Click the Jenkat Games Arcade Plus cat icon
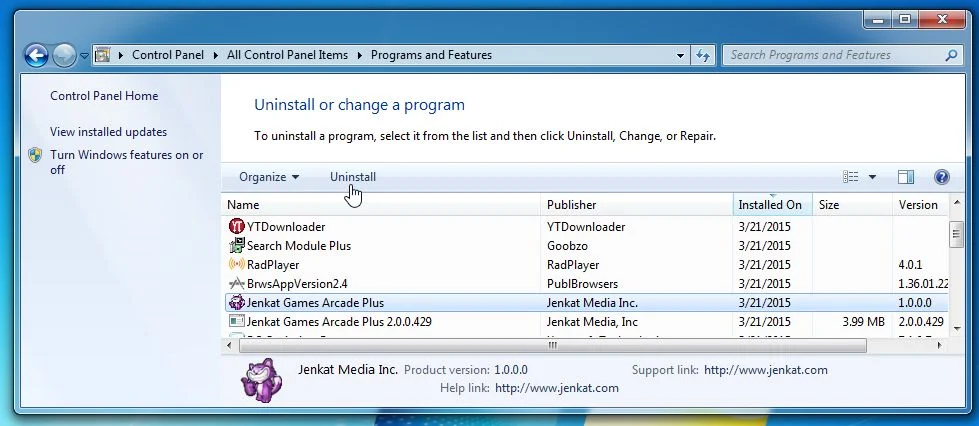The width and height of the screenshot is (979, 426). coord(237,302)
